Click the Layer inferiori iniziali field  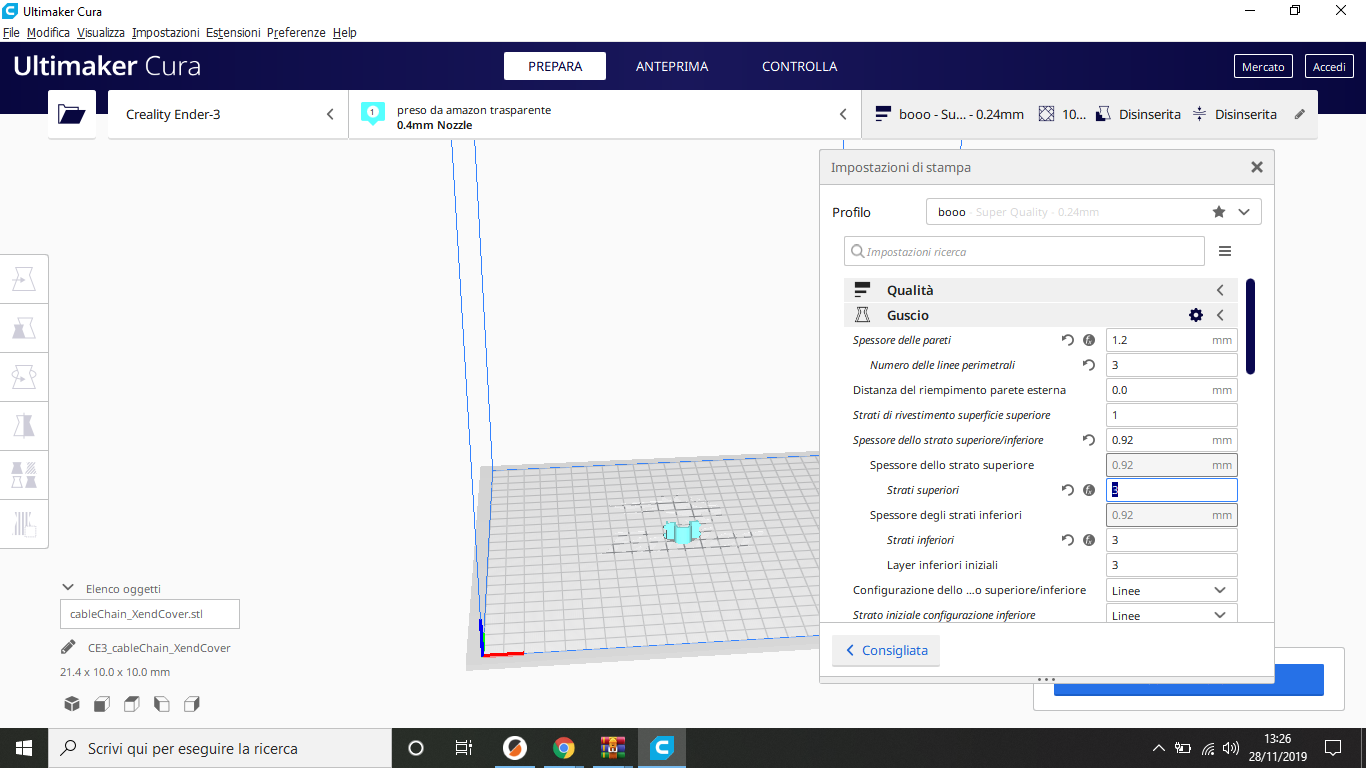click(1172, 565)
